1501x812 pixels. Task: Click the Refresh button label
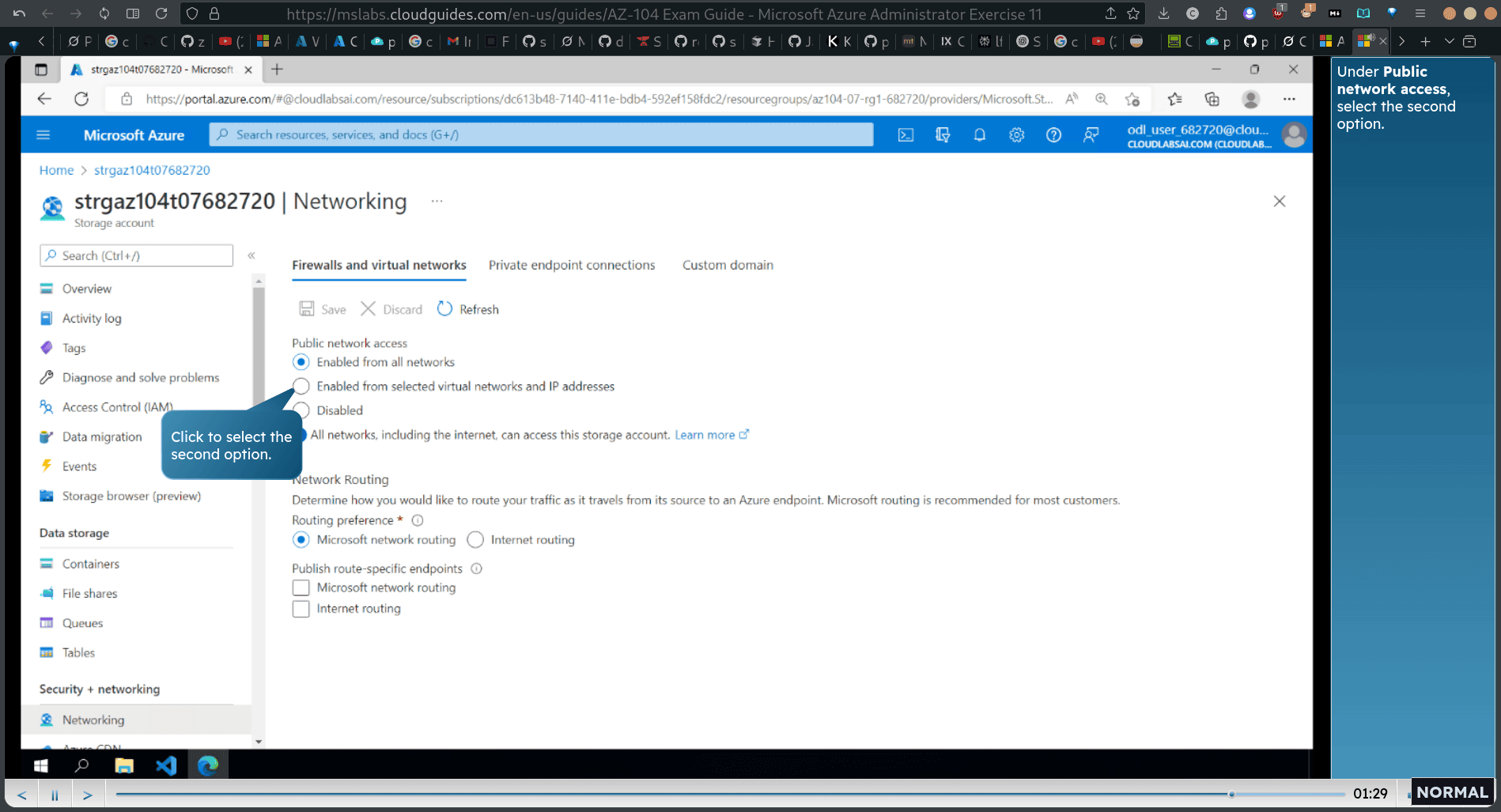[479, 309]
